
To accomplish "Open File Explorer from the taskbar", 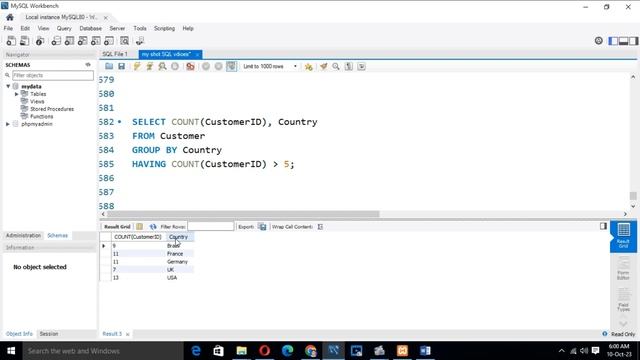I will (x=242, y=351).
